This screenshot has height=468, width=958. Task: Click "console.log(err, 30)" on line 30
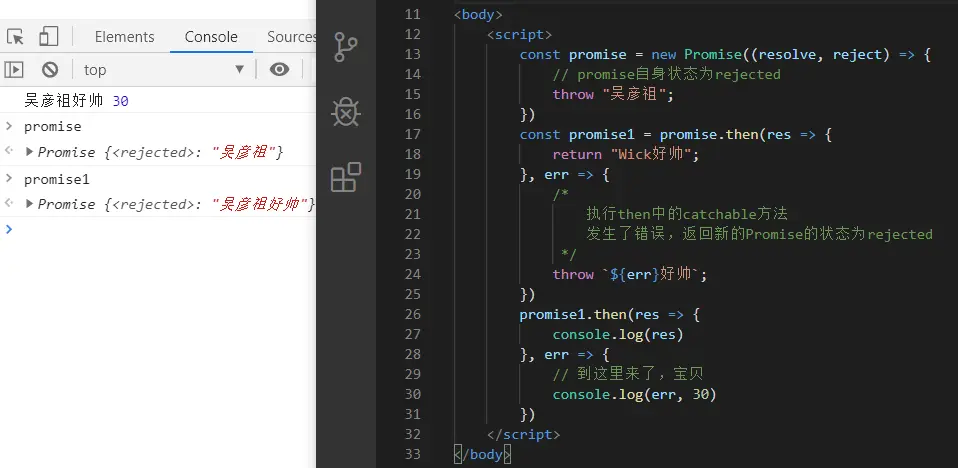click(634, 395)
